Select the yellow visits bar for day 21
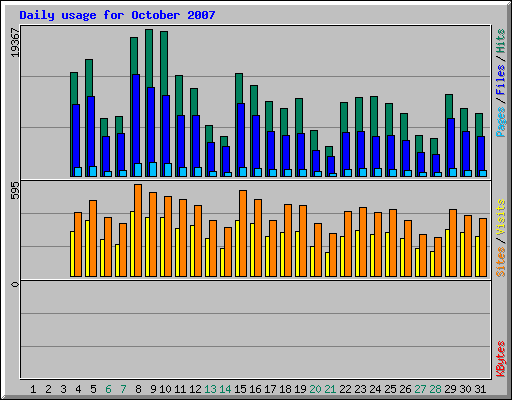 [x=327, y=264]
